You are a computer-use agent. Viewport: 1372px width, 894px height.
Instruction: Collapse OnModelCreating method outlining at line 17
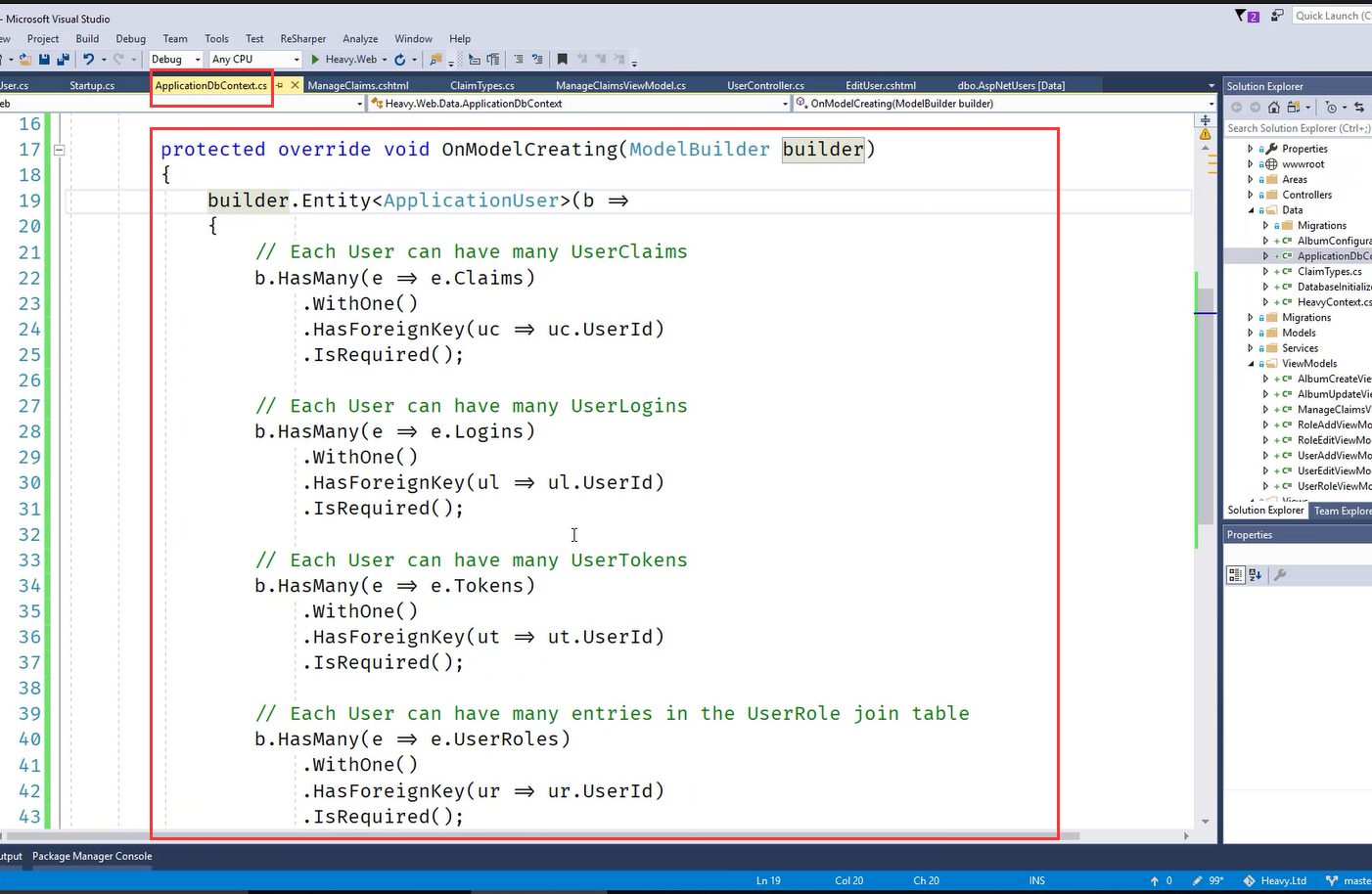click(59, 150)
